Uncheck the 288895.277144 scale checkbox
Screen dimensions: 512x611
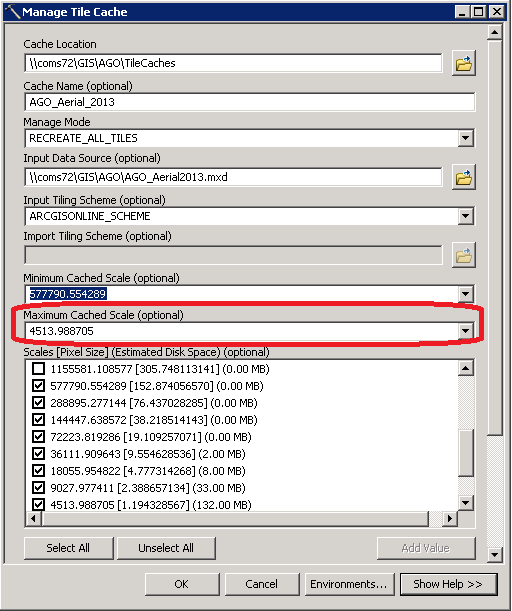pos(38,403)
